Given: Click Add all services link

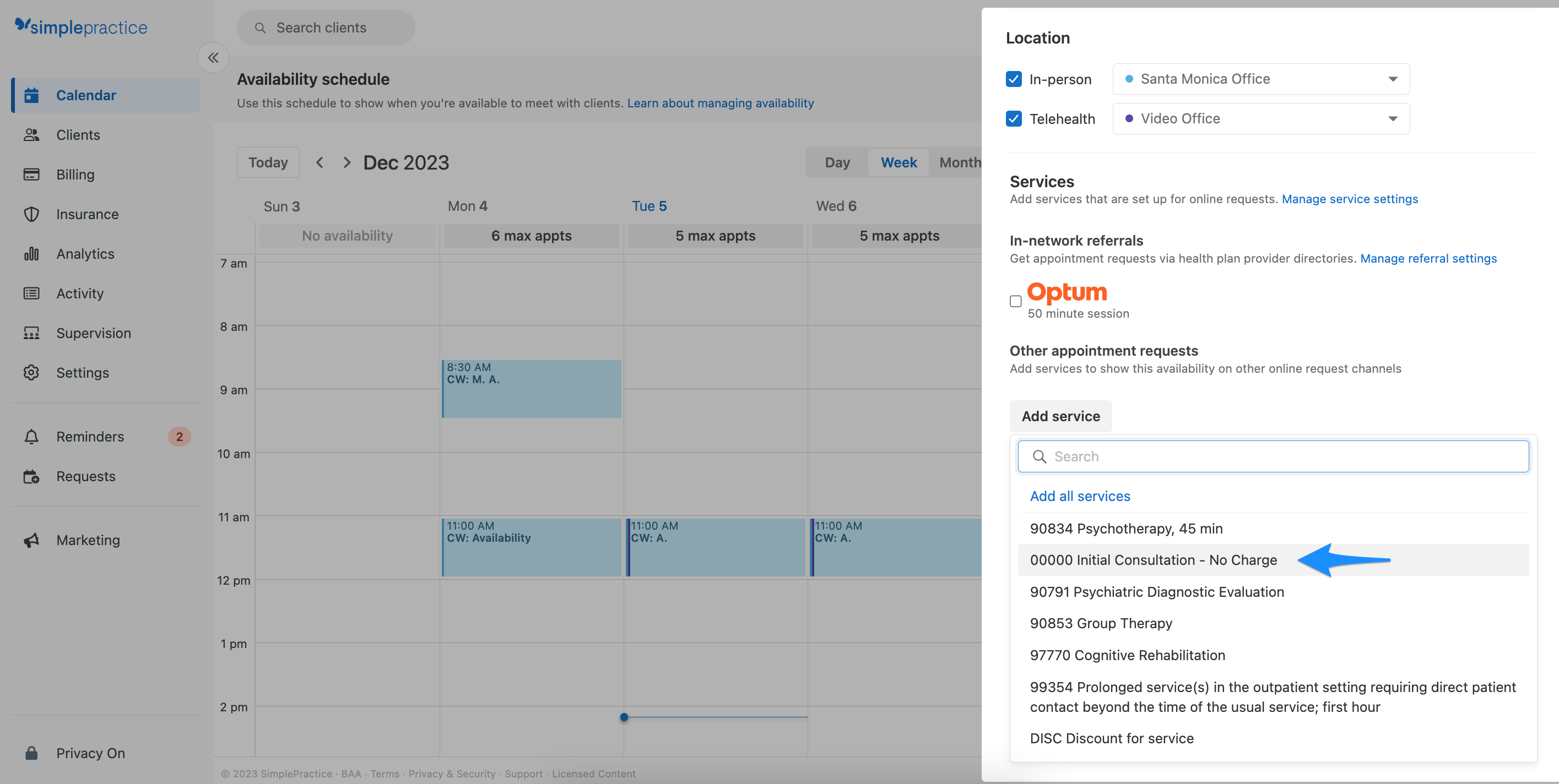Looking at the screenshot, I should tap(1080, 496).
